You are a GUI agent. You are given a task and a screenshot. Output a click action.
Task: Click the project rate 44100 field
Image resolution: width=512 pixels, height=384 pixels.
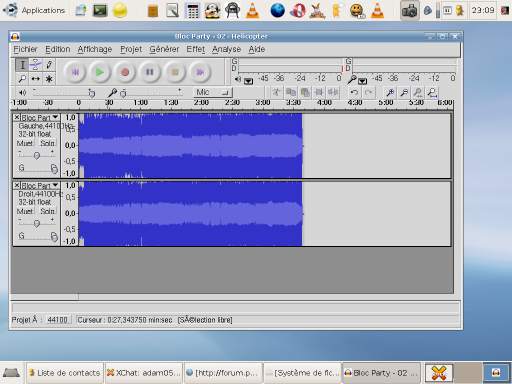58,320
